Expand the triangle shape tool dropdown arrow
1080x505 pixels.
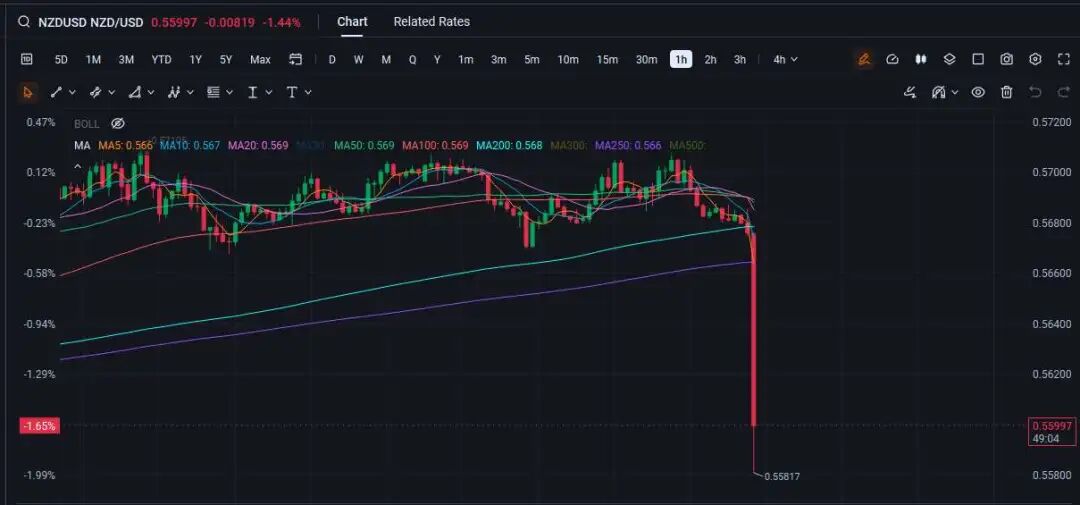(x=151, y=92)
